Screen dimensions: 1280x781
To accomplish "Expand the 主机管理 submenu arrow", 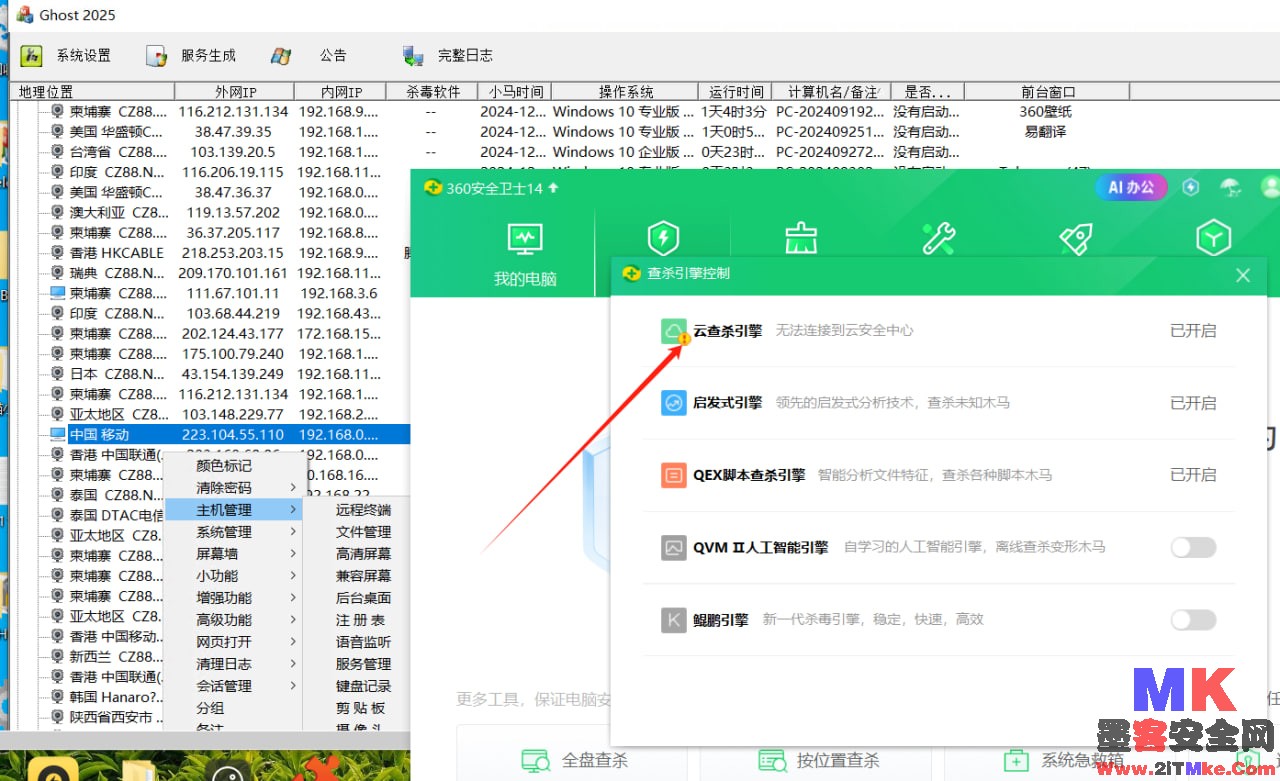I will (293, 510).
